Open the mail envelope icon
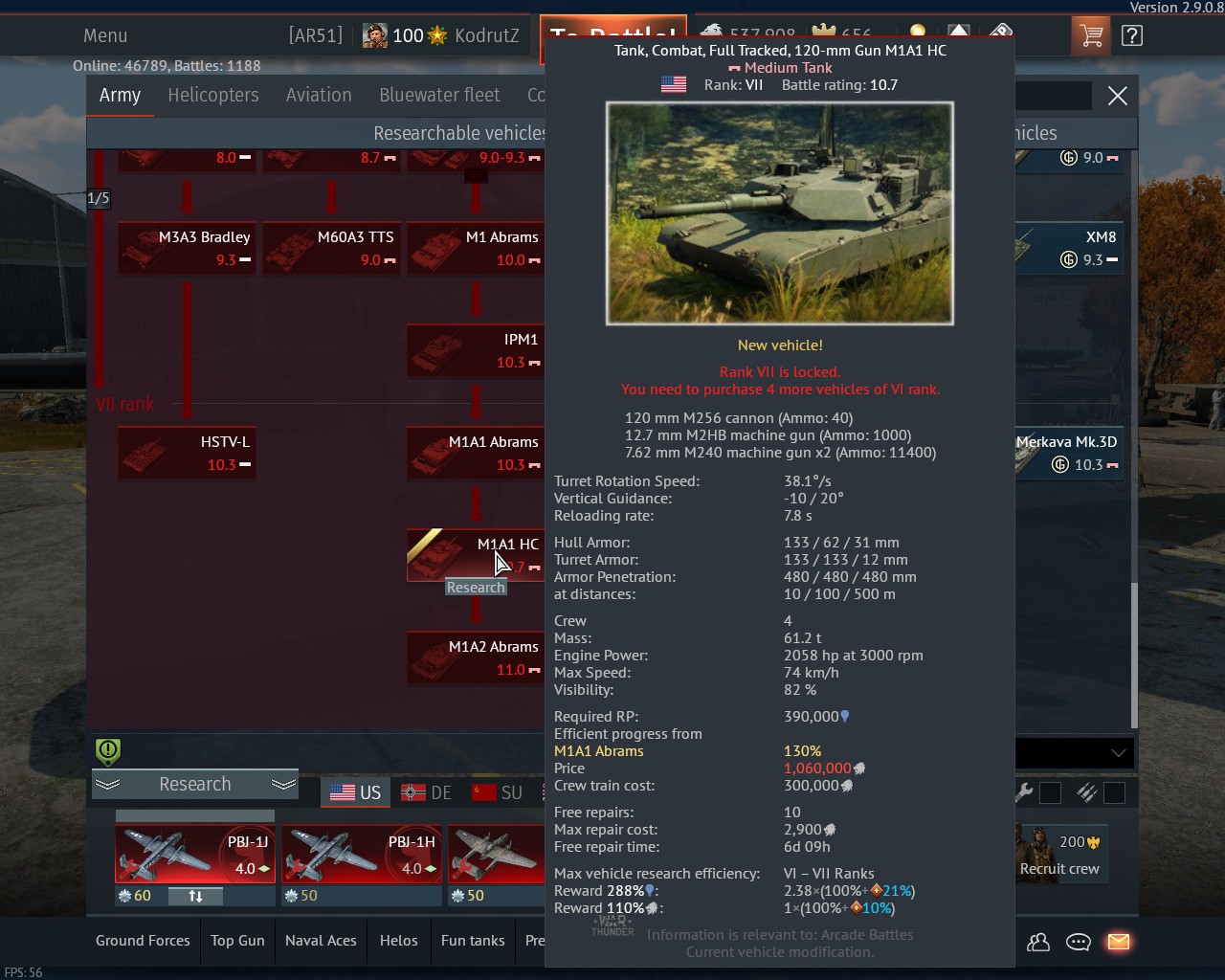Image resolution: width=1225 pixels, height=980 pixels. tap(1118, 942)
